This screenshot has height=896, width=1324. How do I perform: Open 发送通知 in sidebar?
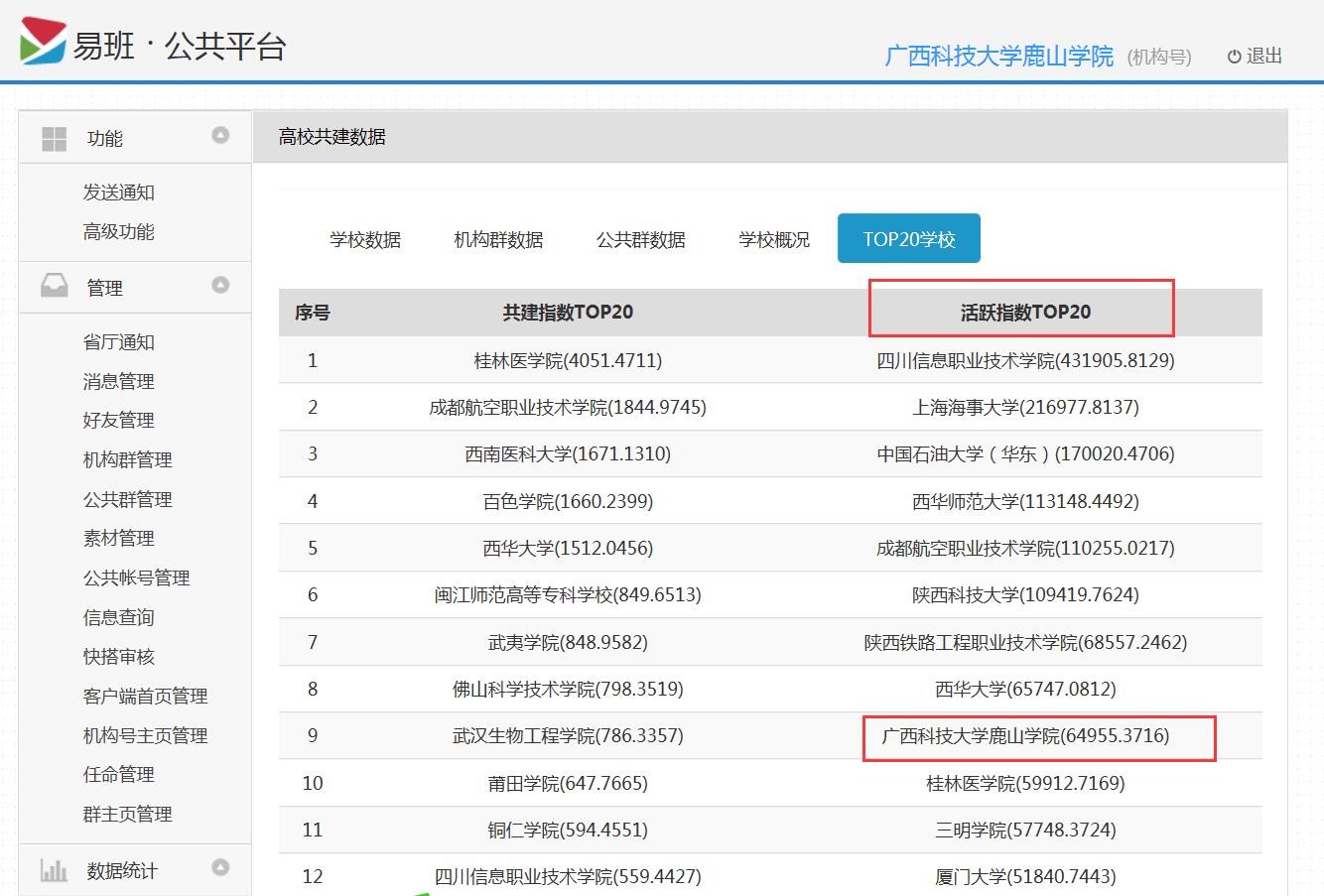tap(119, 192)
